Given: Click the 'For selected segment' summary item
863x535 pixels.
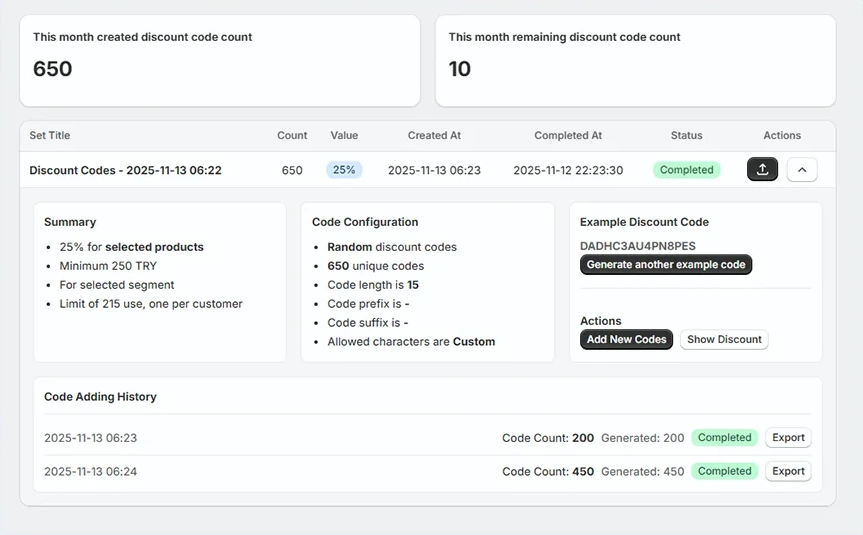Looking at the screenshot, I should coord(117,285).
